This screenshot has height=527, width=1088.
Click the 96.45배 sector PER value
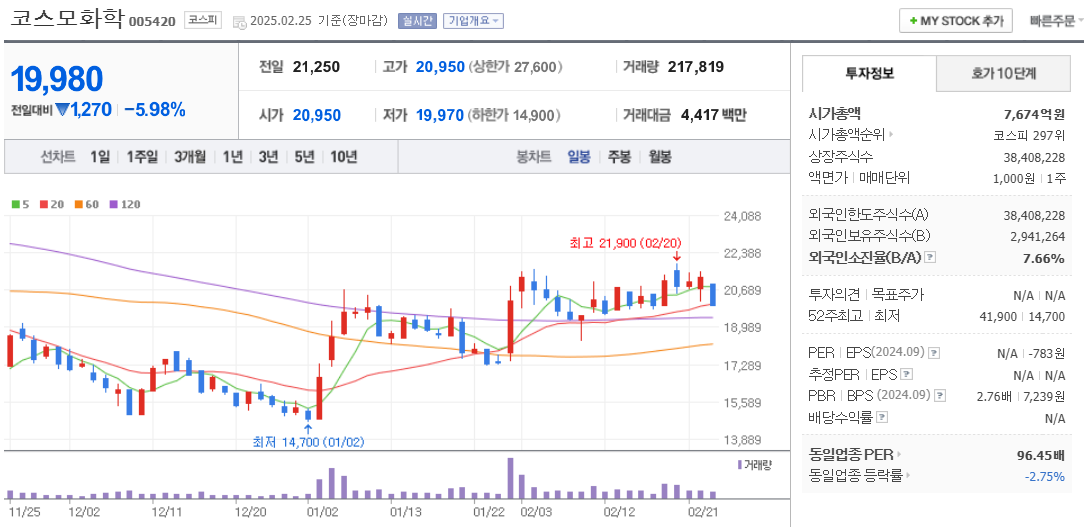click(x=1041, y=456)
